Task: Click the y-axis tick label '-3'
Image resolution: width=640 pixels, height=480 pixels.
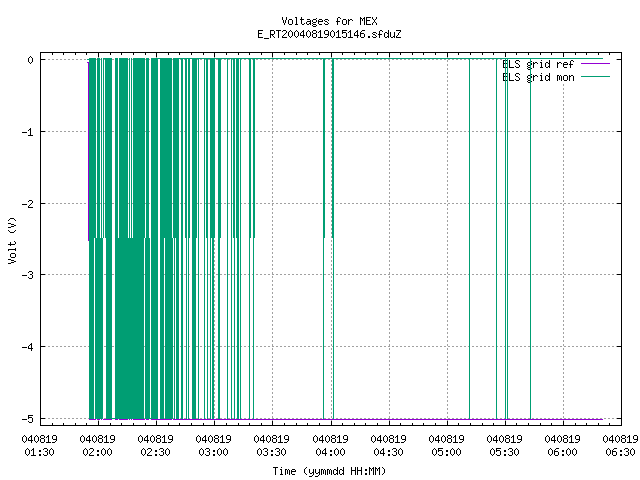Action: tap(28, 275)
